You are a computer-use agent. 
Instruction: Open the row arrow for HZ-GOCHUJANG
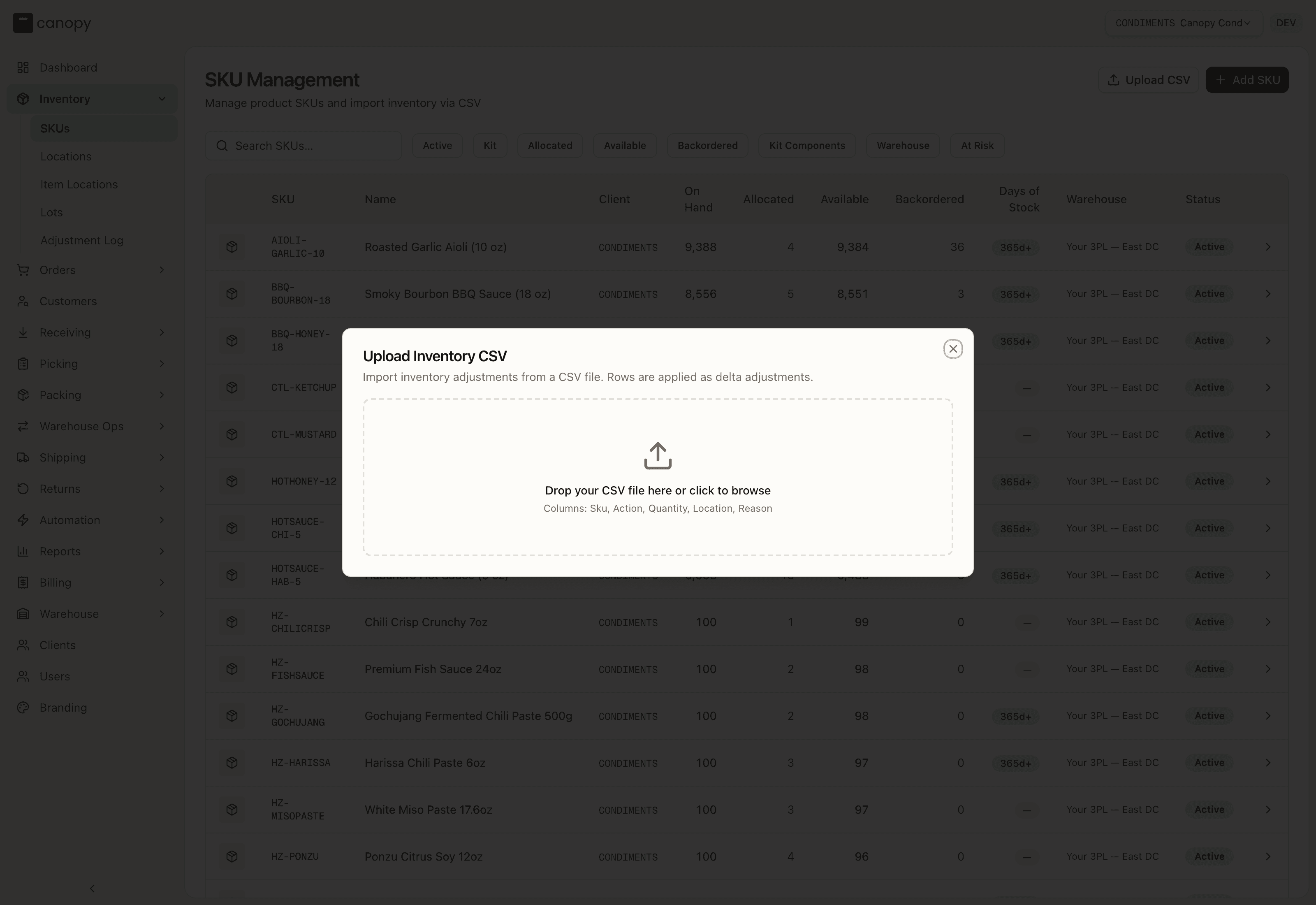1268,716
